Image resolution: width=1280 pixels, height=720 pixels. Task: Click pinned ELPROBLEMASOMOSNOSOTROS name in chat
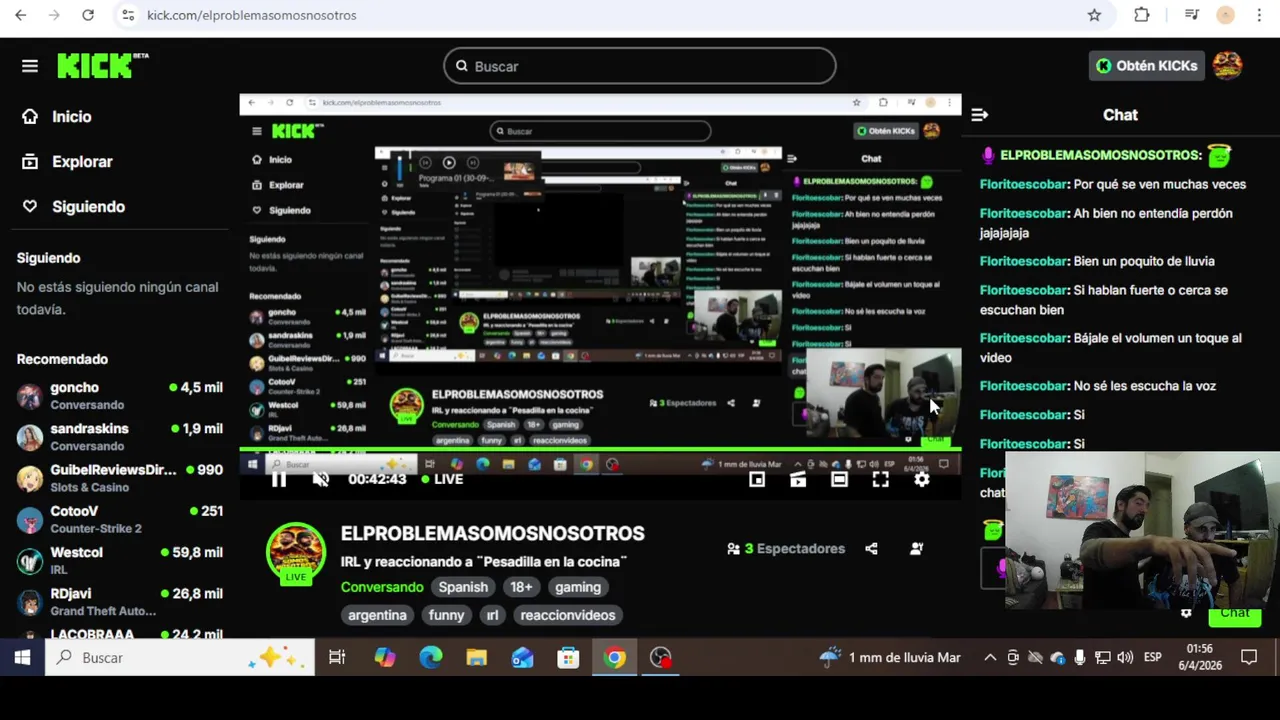(x=1100, y=155)
